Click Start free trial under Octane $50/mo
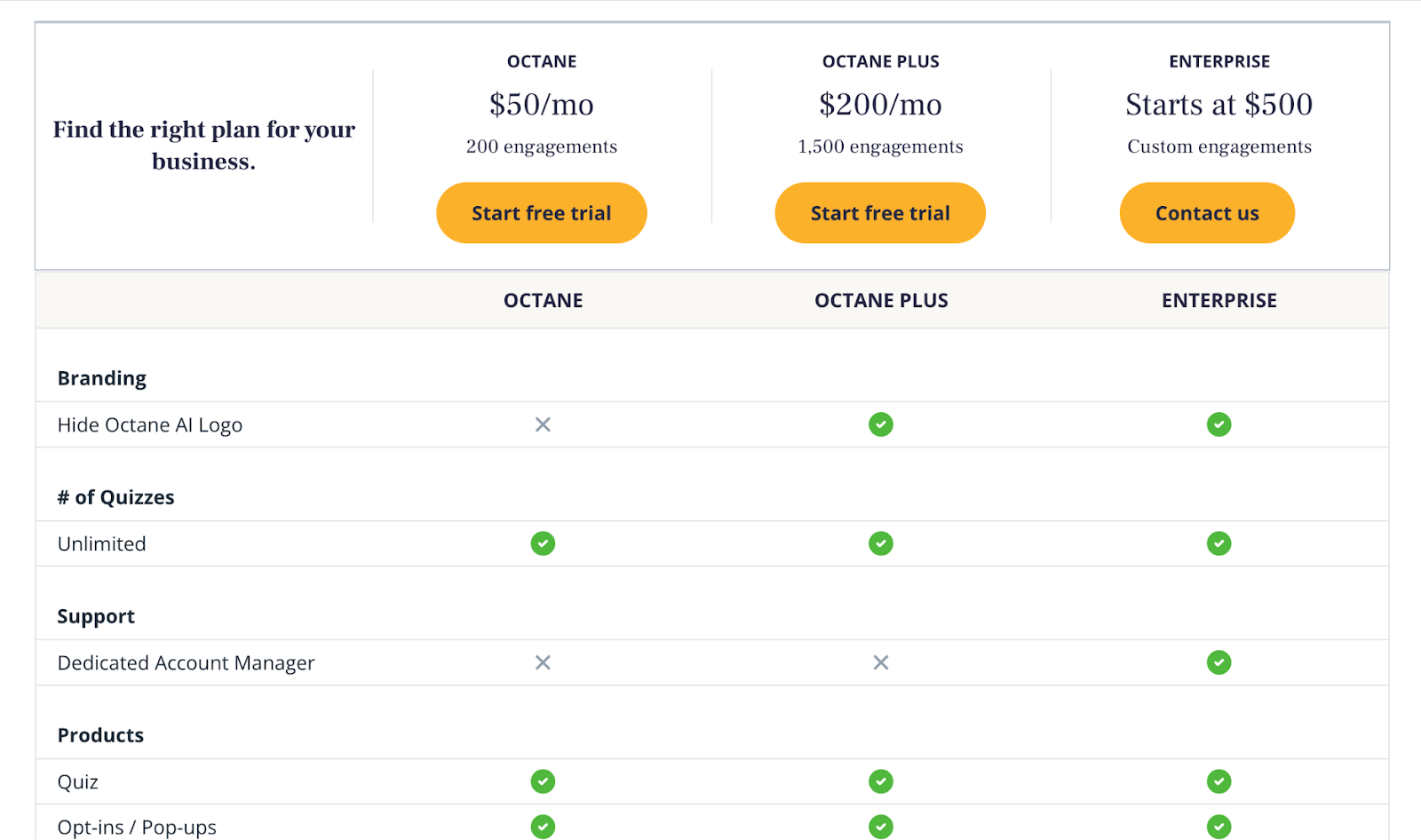Viewport: 1421px width, 840px height. (541, 213)
